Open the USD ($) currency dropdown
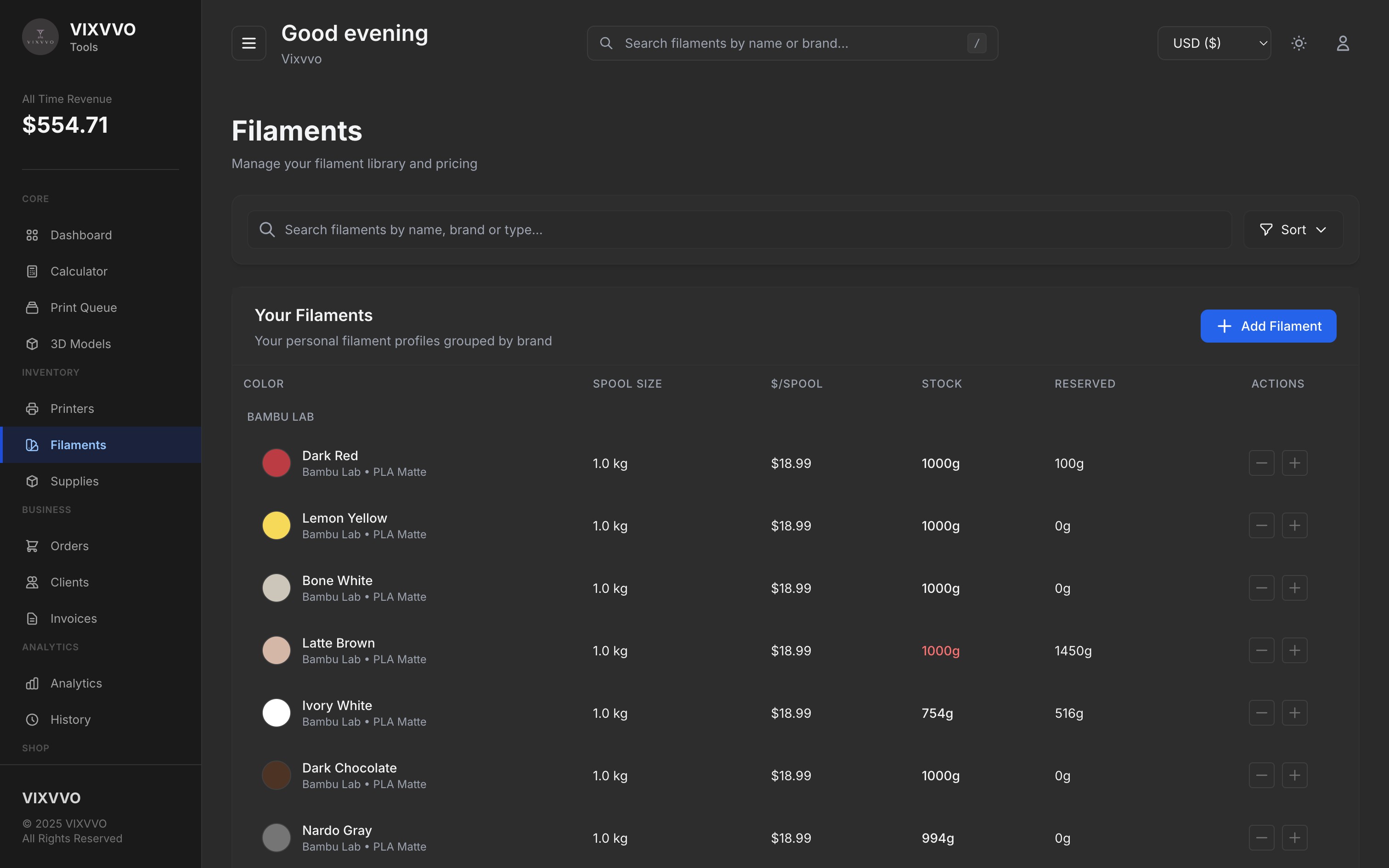This screenshot has width=1389, height=868. pyautogui.click(x=1214, y=43)
